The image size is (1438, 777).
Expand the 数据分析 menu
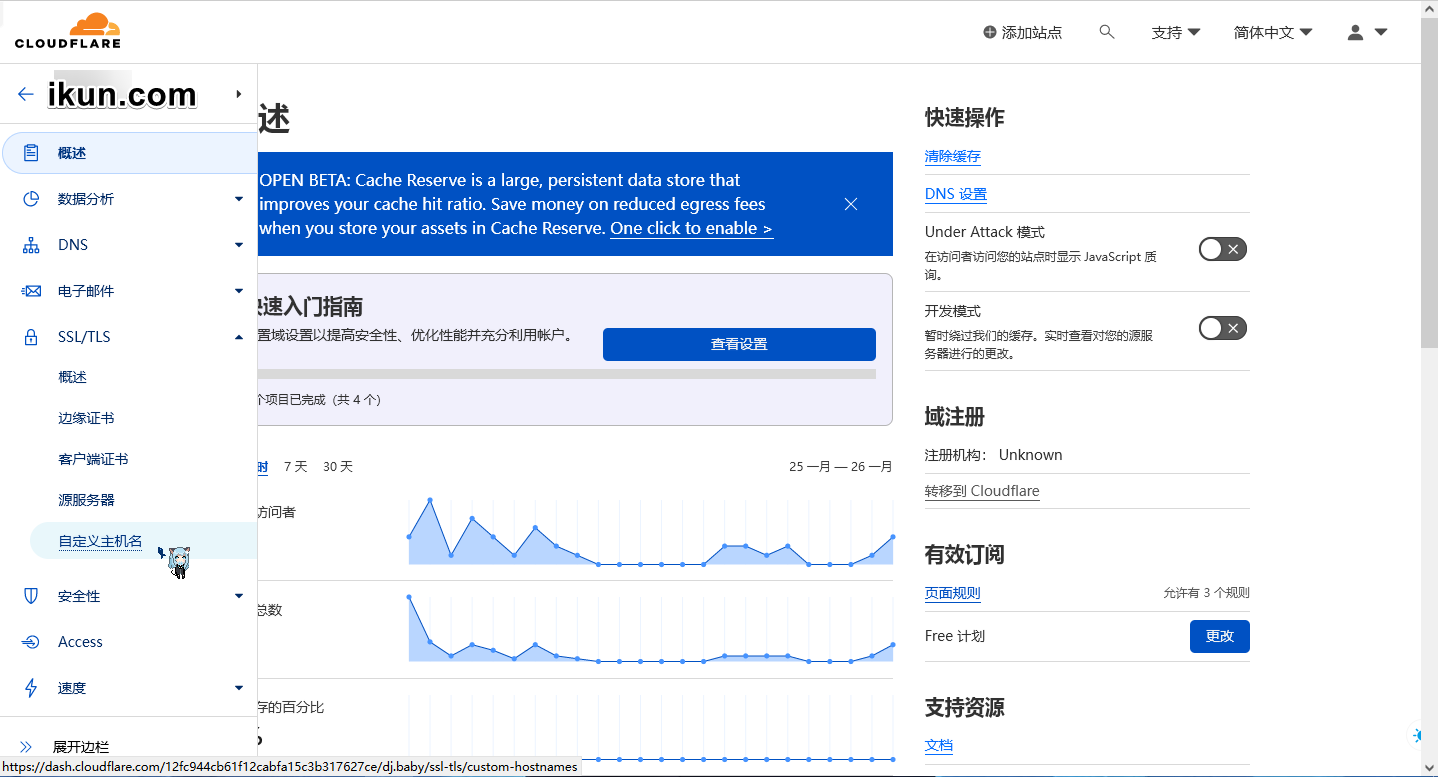pos(239,199)
